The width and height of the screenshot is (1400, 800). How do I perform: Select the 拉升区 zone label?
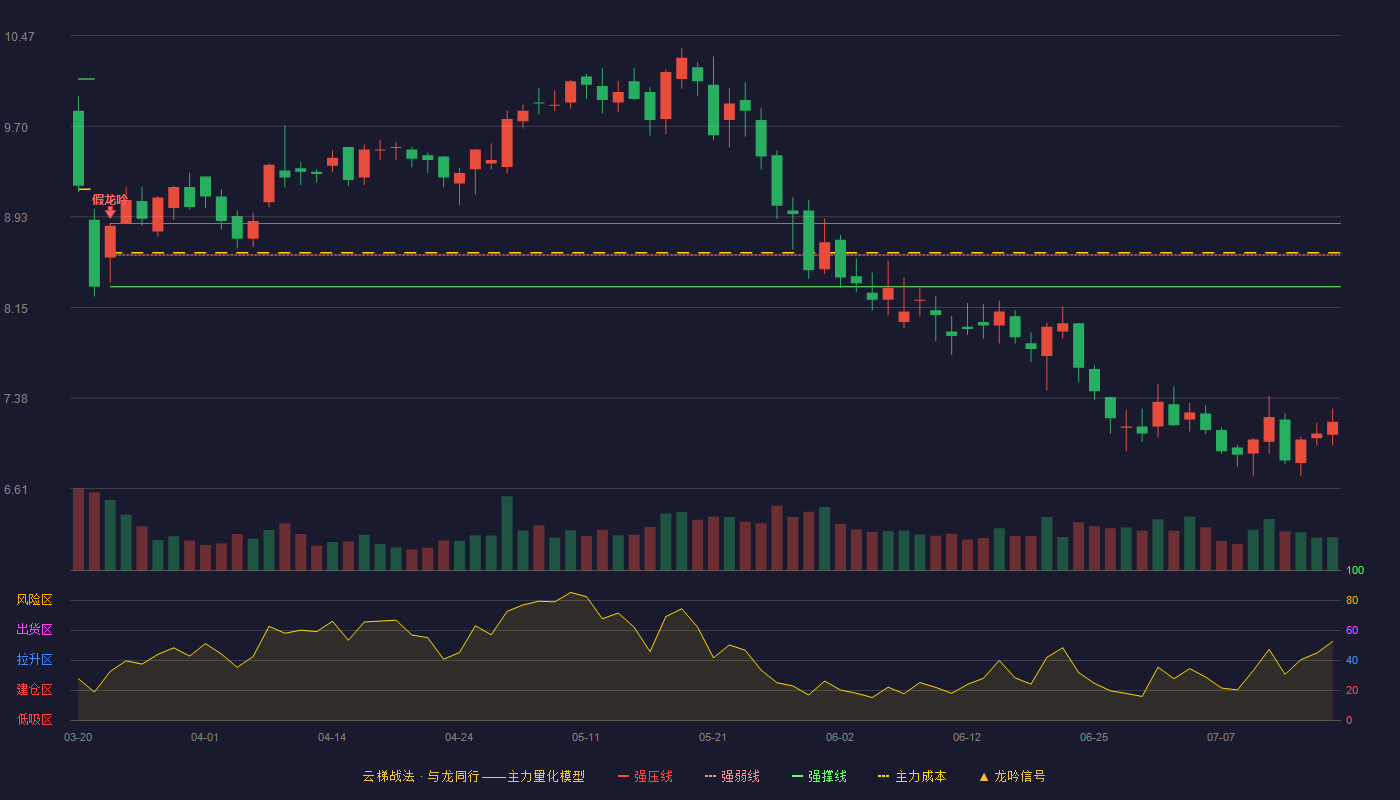click(x=34, y=660)
